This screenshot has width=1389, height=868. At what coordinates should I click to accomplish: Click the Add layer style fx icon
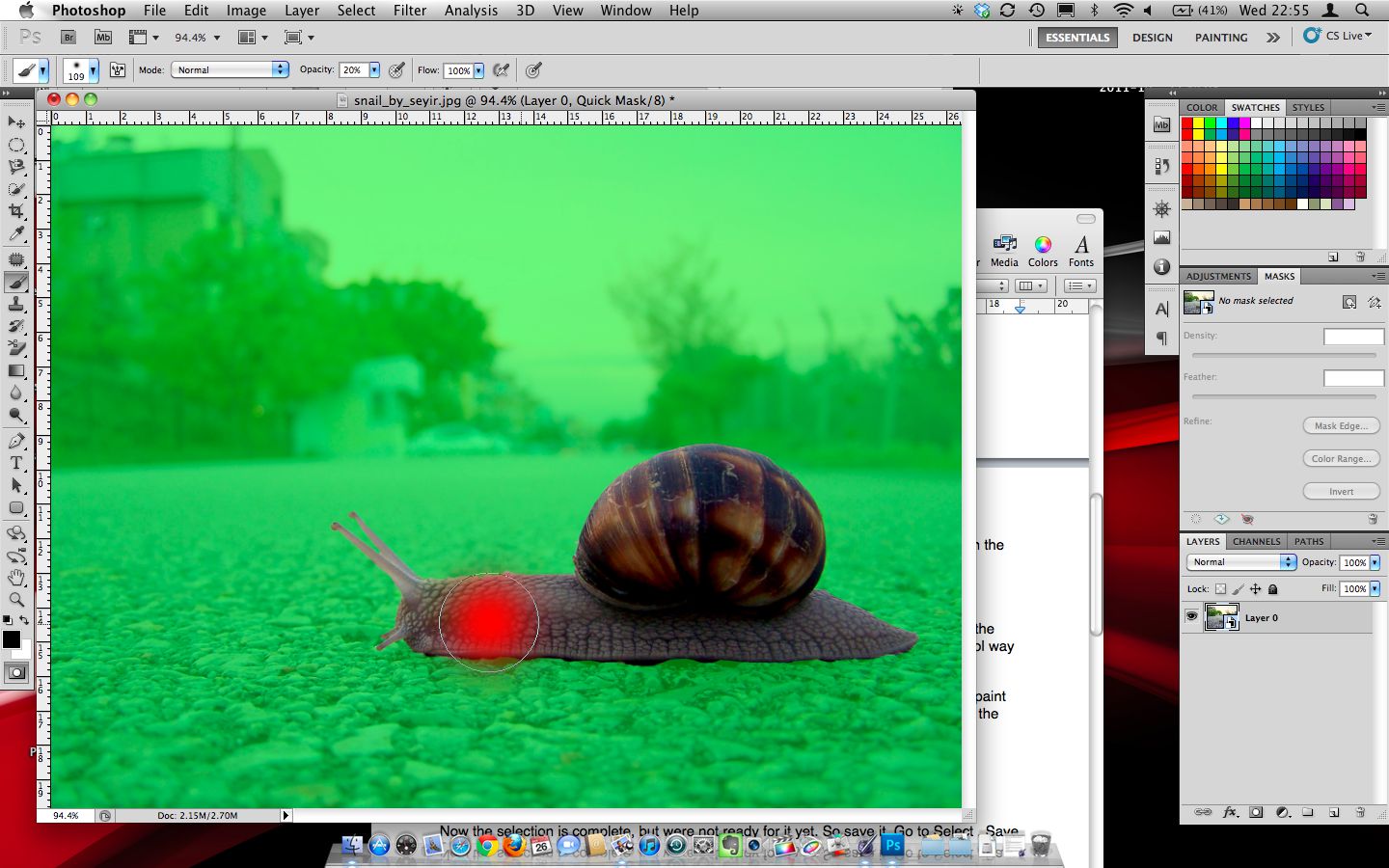click(1231, 812)
